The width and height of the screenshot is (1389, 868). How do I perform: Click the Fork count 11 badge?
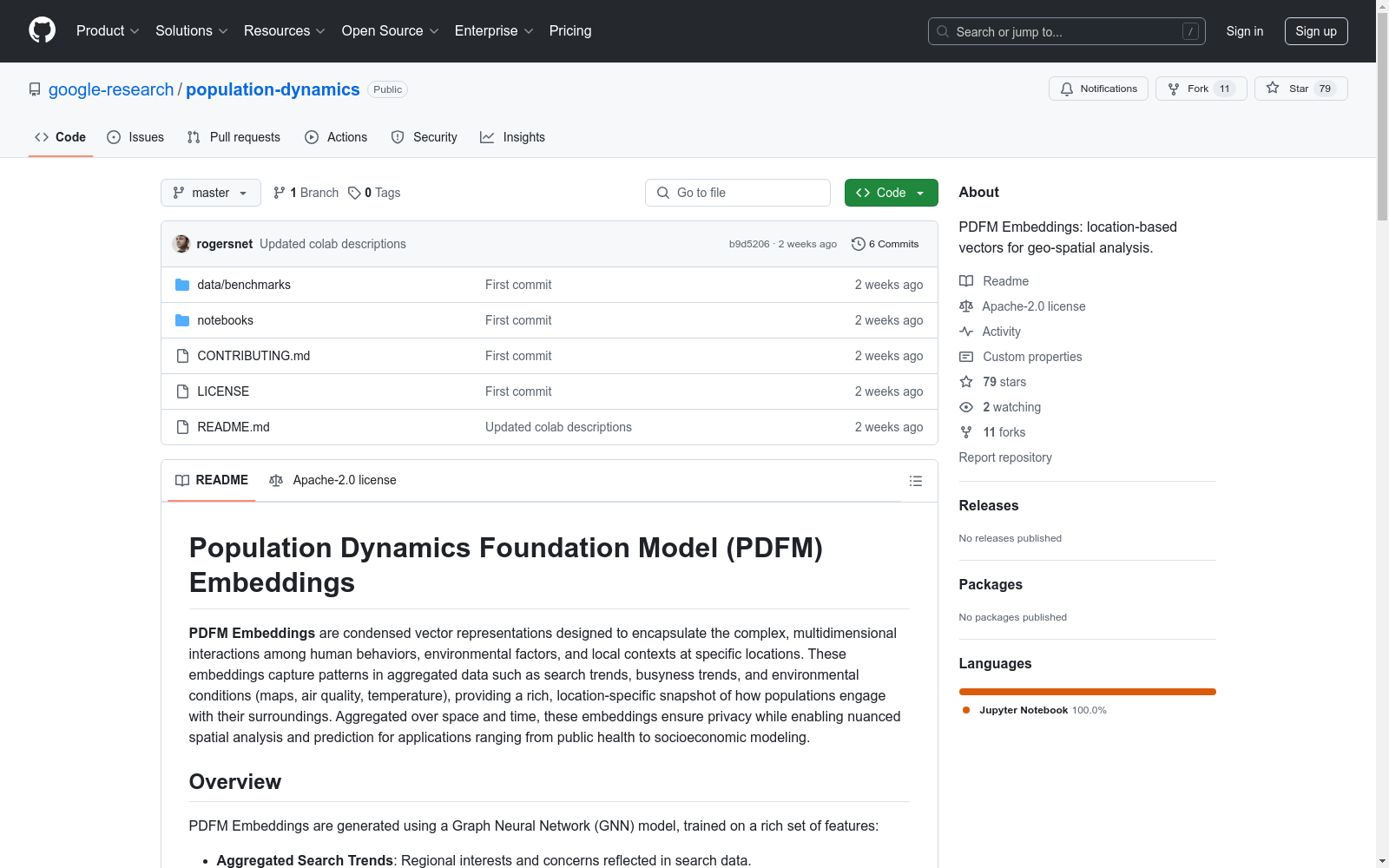[x=1225, y=89]
